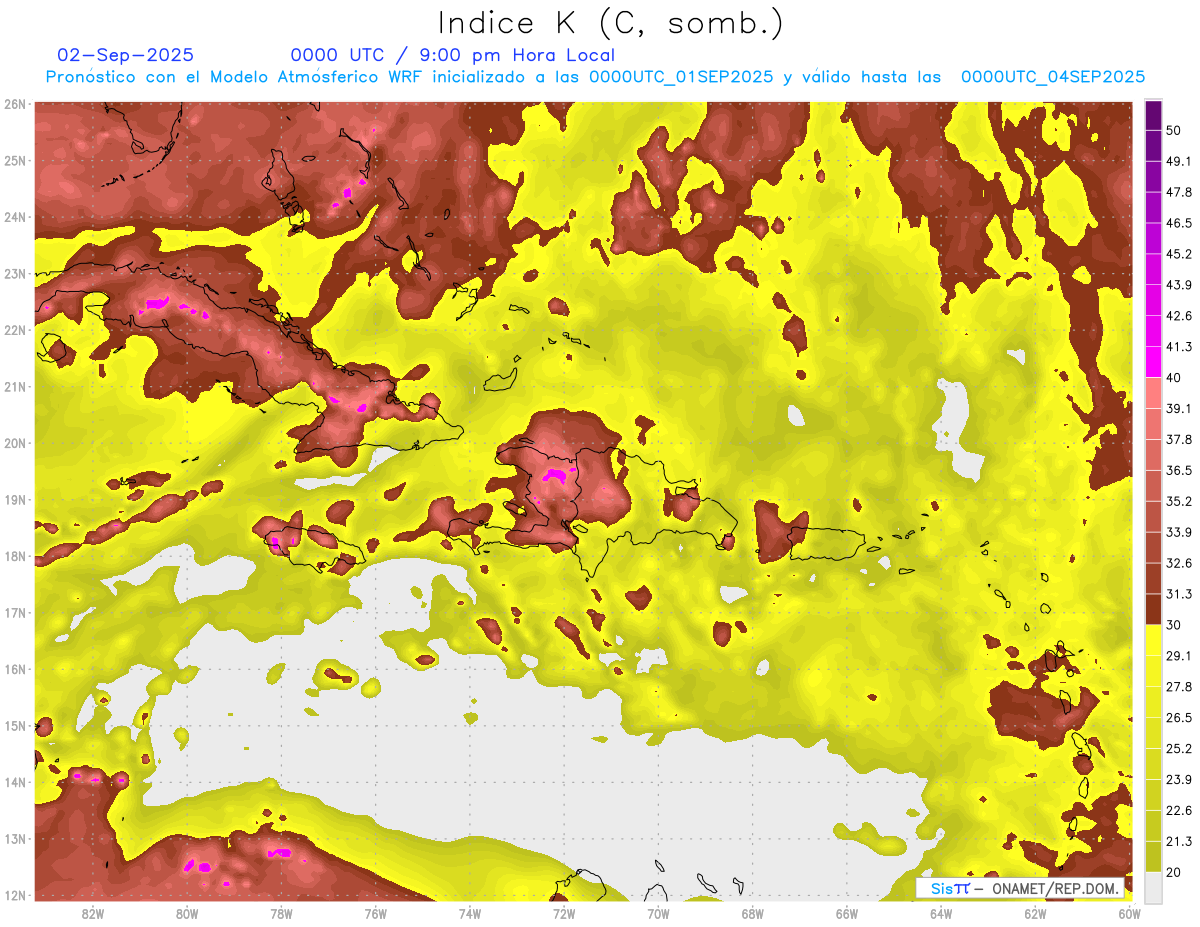
Task: Click the colorbar value "37.8"
Action: [x=1177, y=439]
